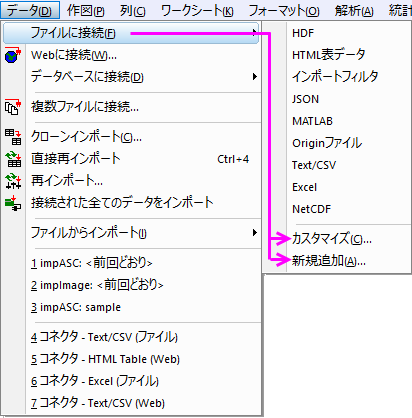Choose Webに接続(W)... menu item
Image resolution: width=412 pixels, height=418 pixels.
tap(131, 55)
